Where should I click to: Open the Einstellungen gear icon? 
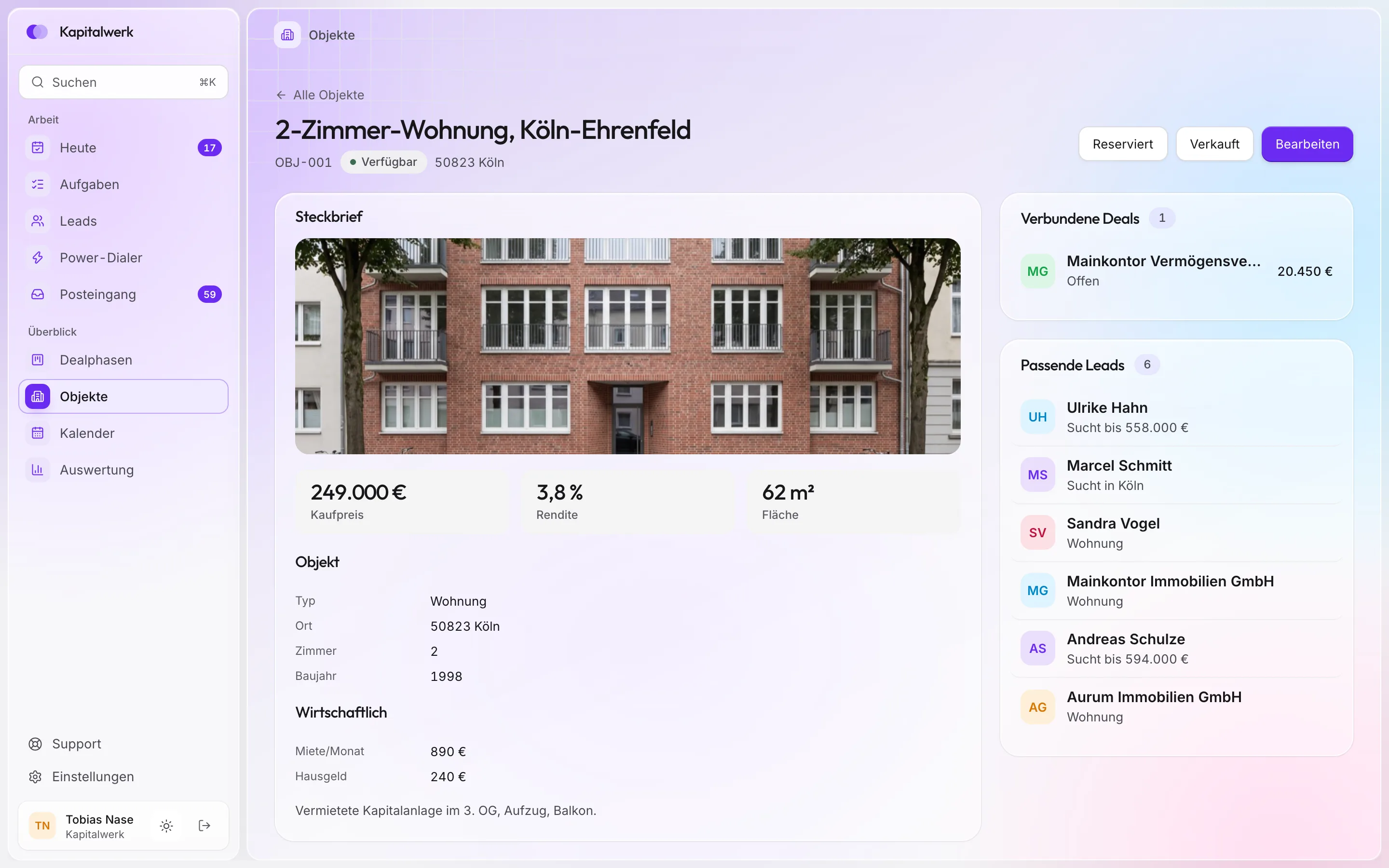(36, 777)
